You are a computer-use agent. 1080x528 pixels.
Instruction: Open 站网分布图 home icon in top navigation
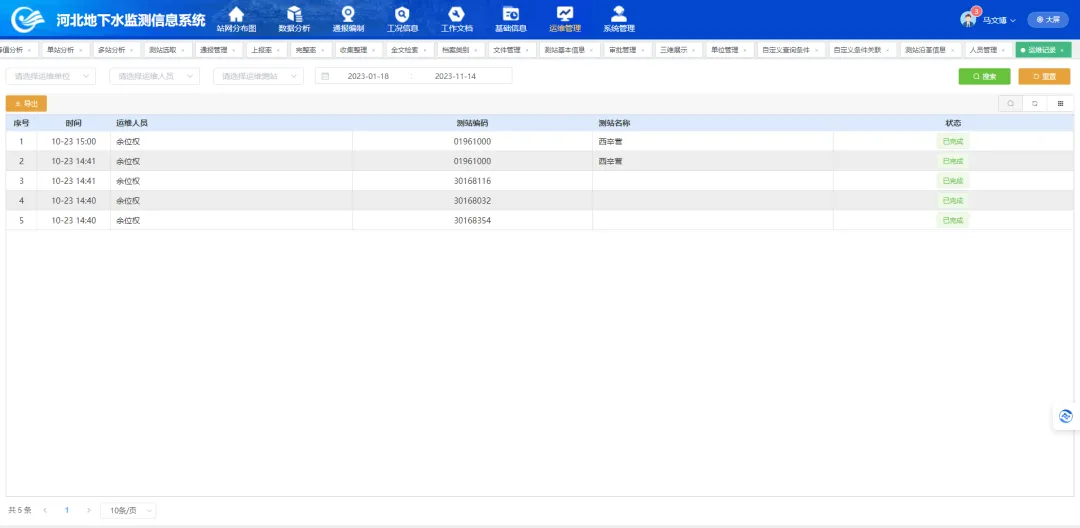[x=236, y=14]
